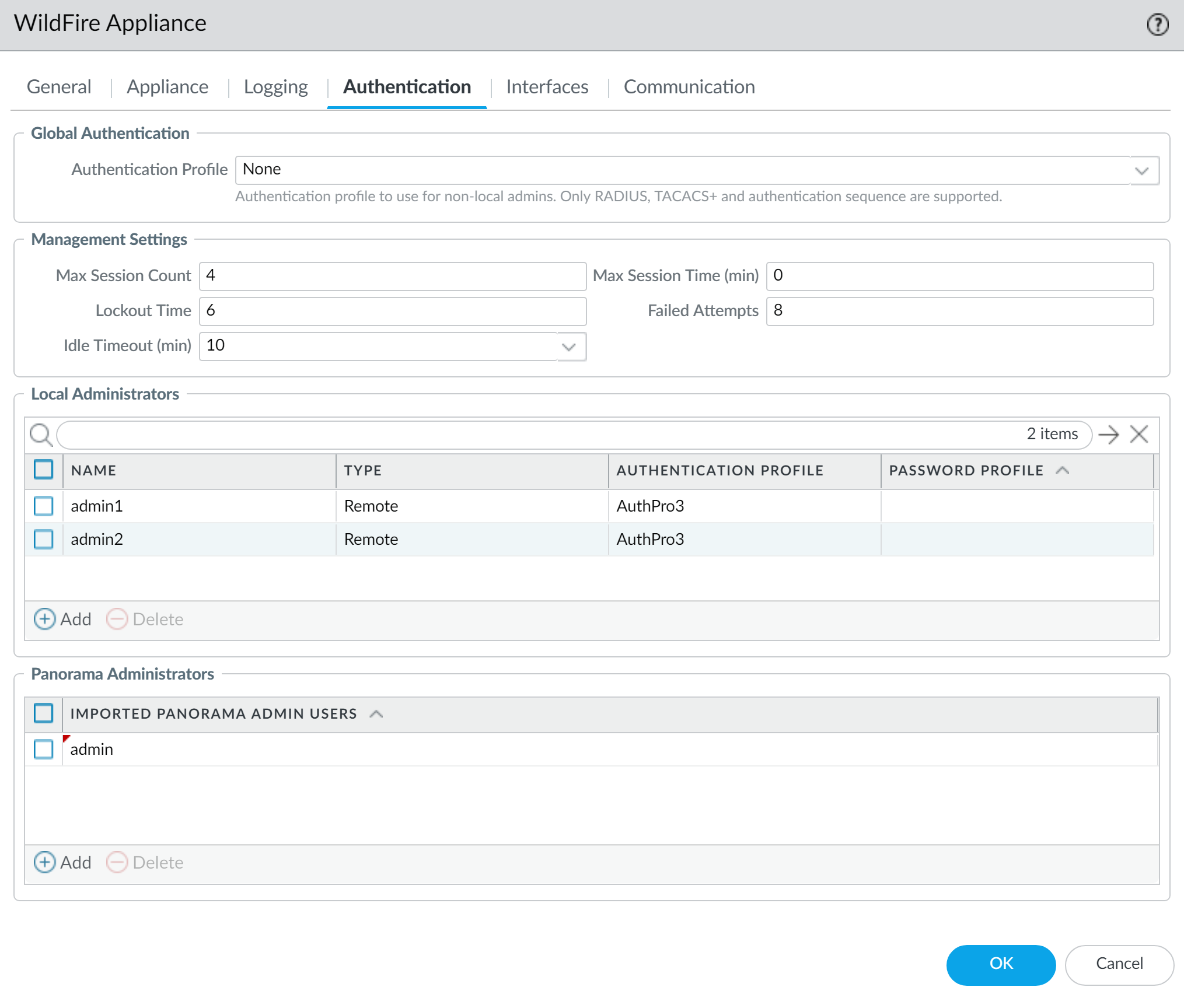
Task: Click the Max Session Count field
Action: coord(392,276)
